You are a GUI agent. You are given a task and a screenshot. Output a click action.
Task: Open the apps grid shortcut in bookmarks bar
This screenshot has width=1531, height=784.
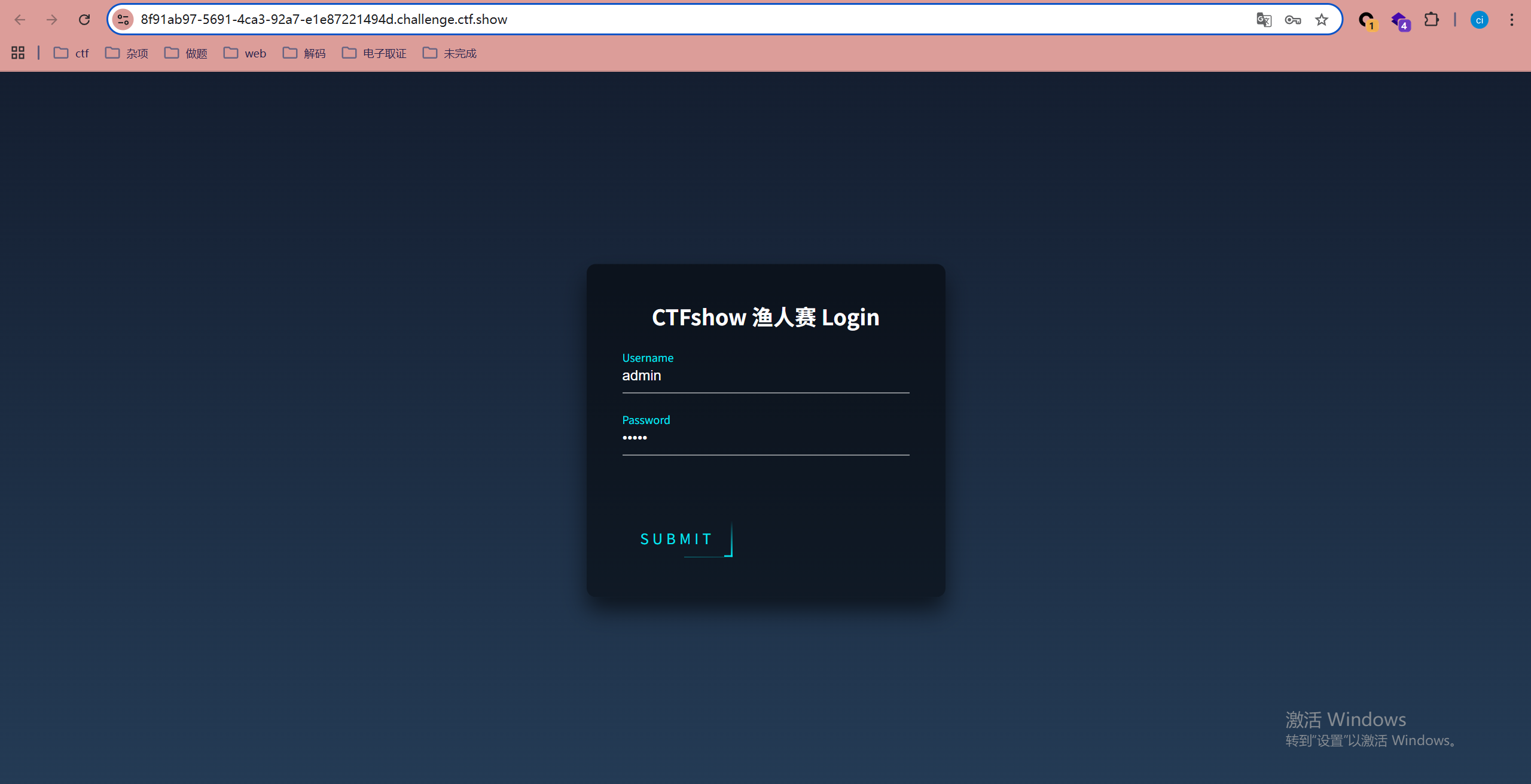18,53
